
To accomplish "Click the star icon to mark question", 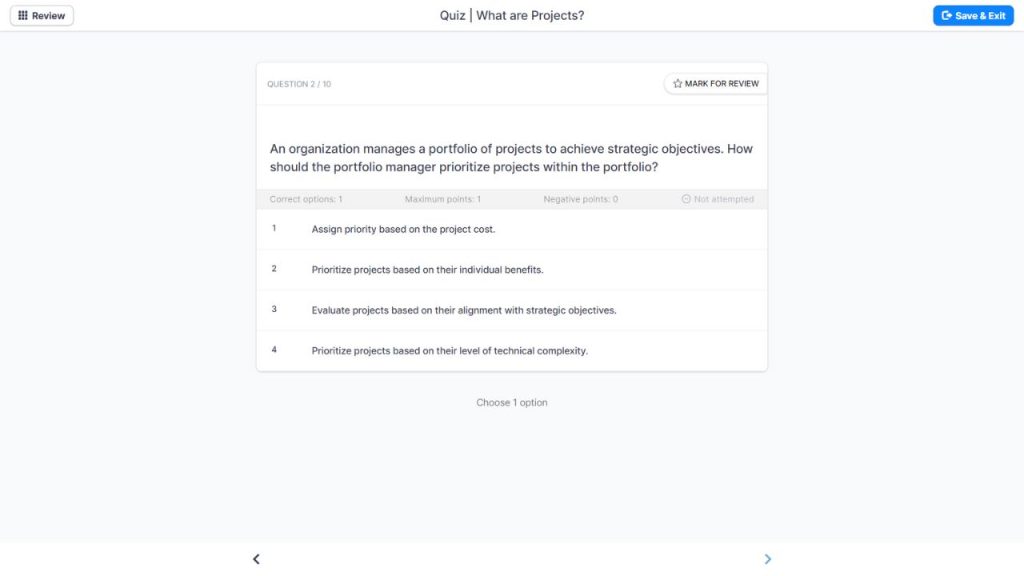I will pyautogui.click(x=676, y=83).
